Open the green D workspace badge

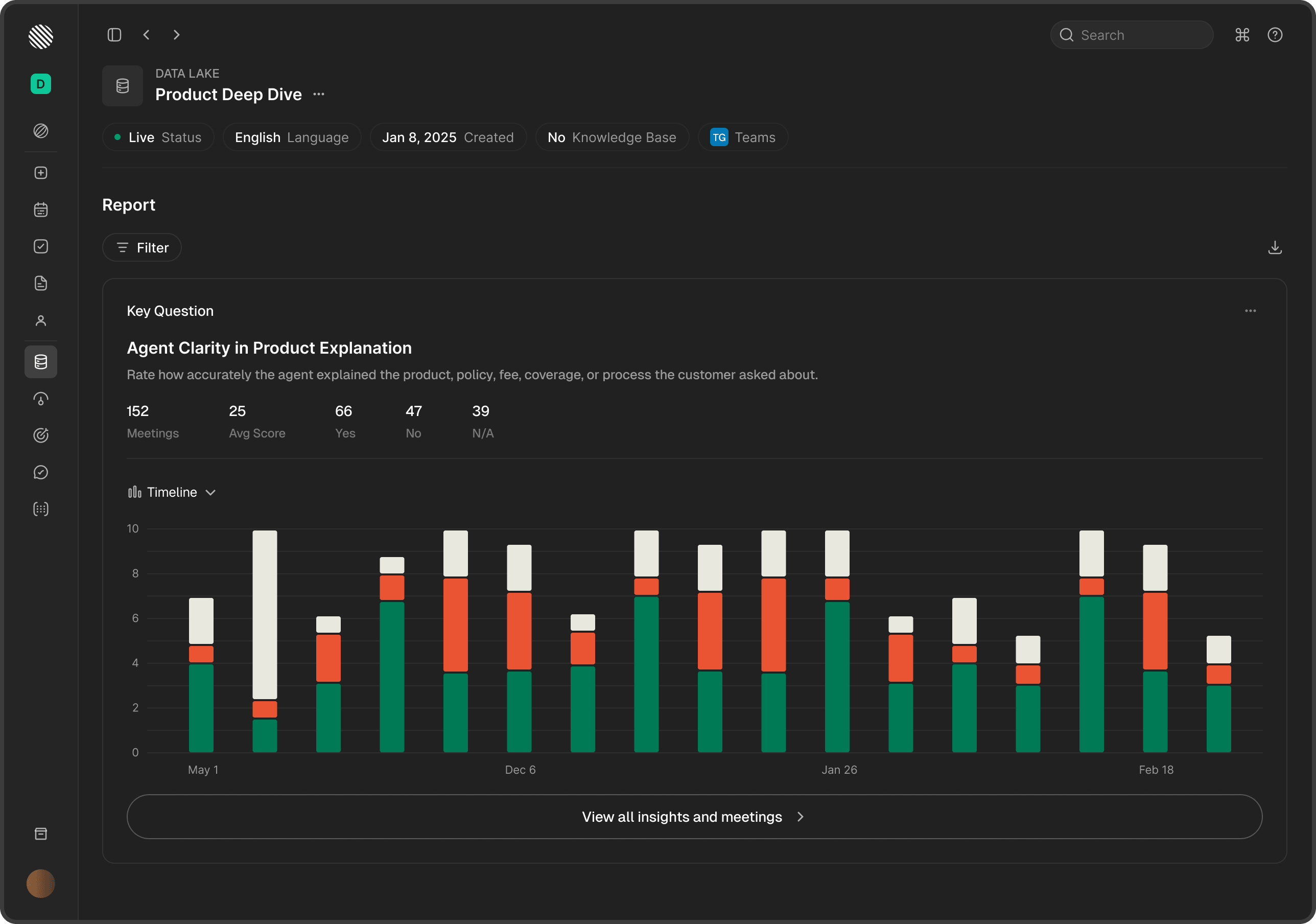click(41, 84)
